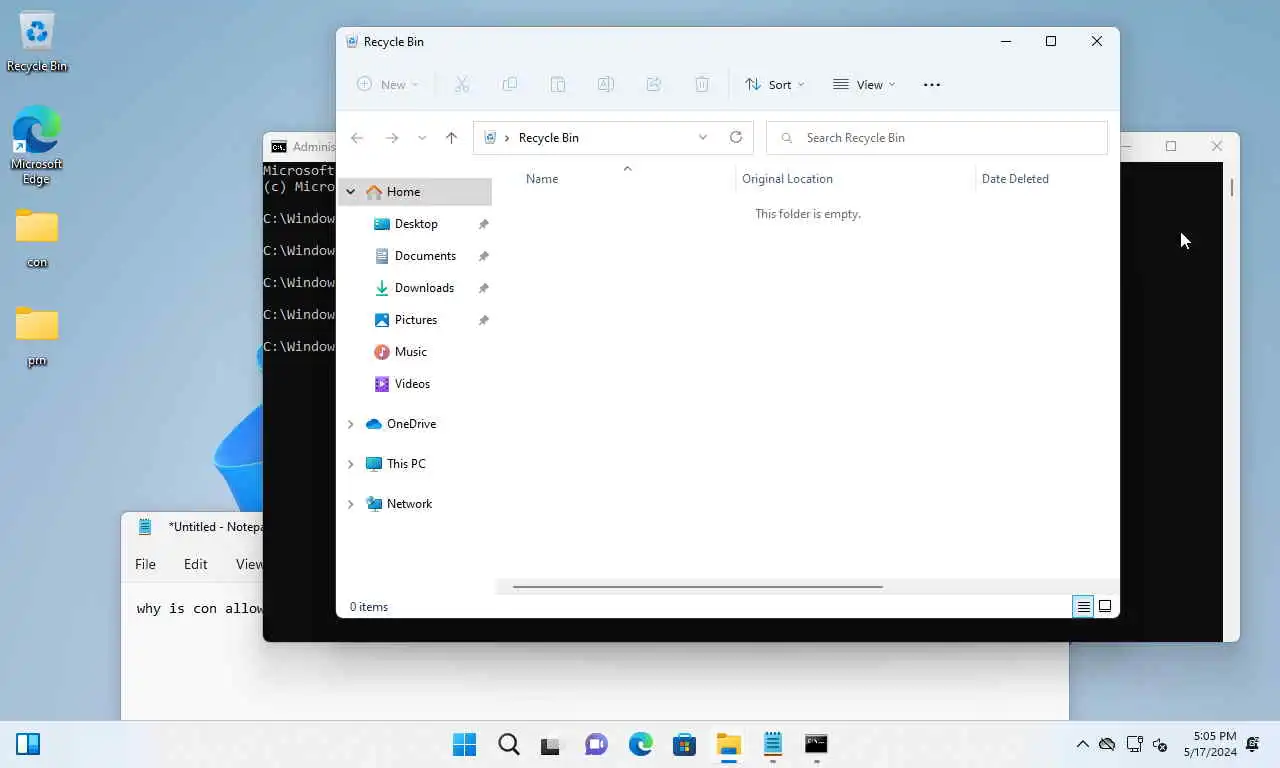
Task: Open the Windows Start menu
Action: (x=464, y=744)
